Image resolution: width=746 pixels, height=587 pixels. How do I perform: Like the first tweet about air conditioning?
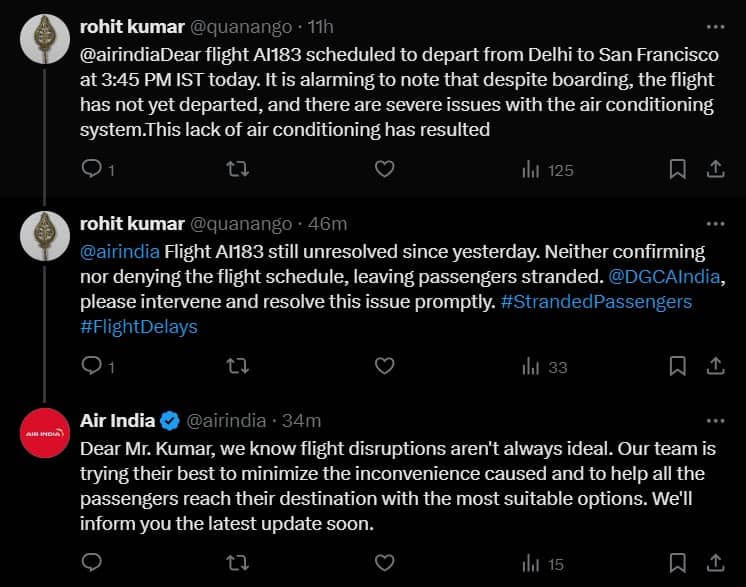click(384, 170)
